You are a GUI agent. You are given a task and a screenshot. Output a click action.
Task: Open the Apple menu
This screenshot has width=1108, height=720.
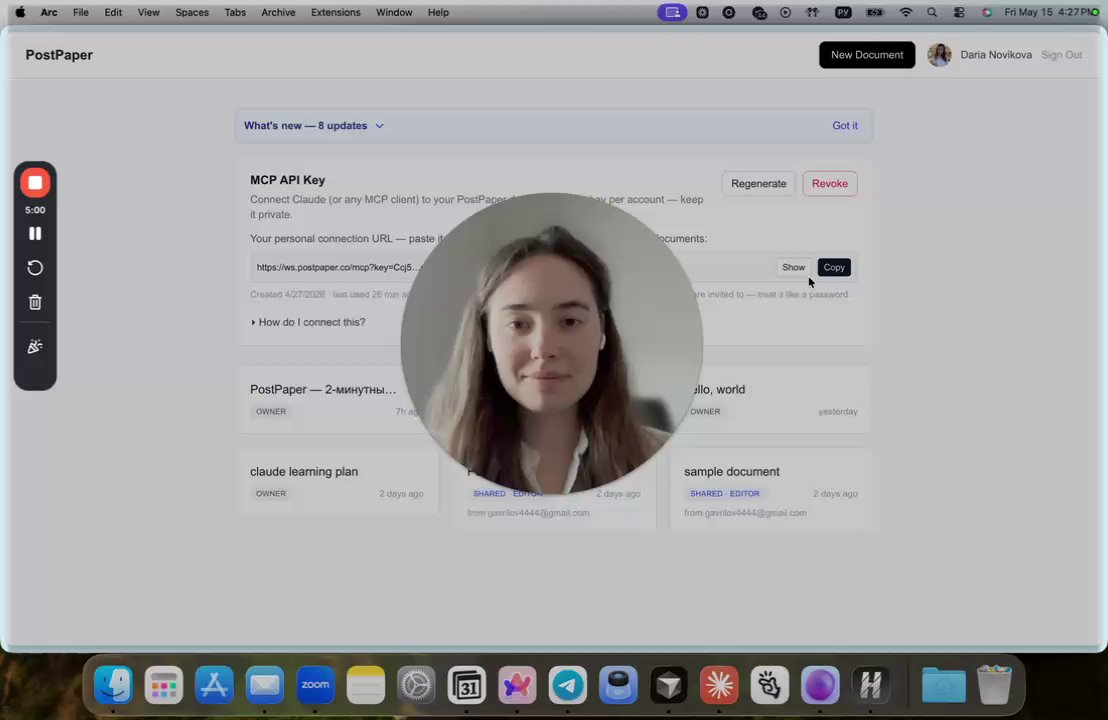pos(20,12)
